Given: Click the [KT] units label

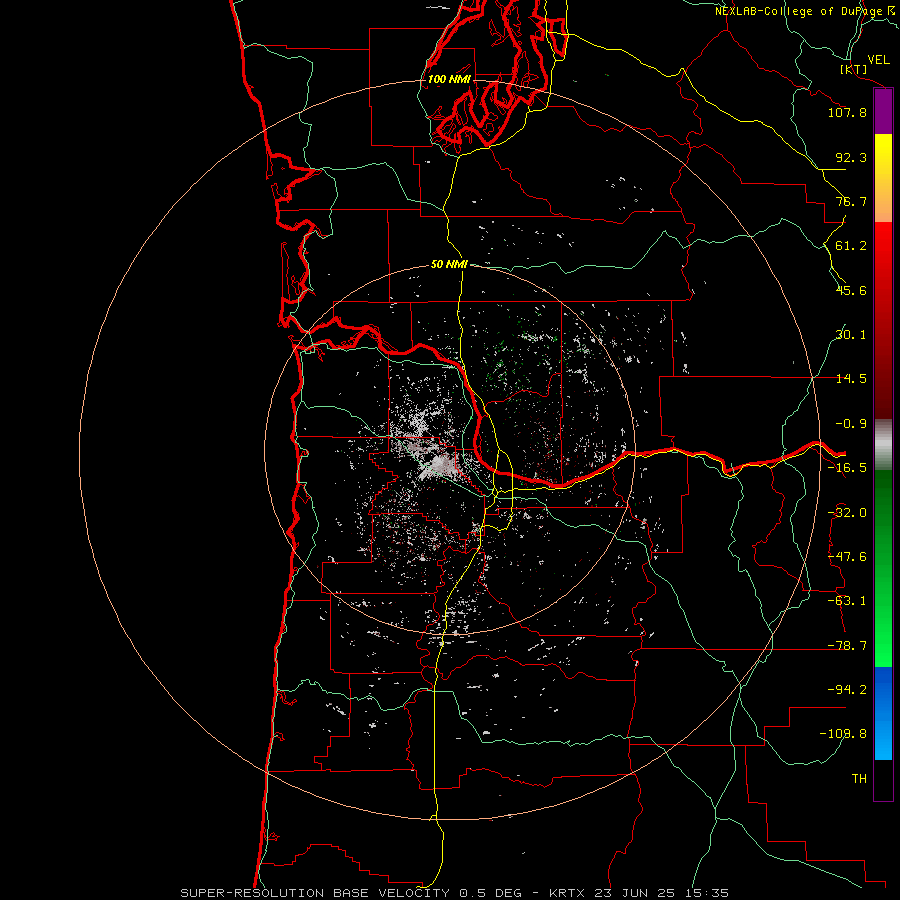Looking at the screenshot, I should [x=853, y=69].
